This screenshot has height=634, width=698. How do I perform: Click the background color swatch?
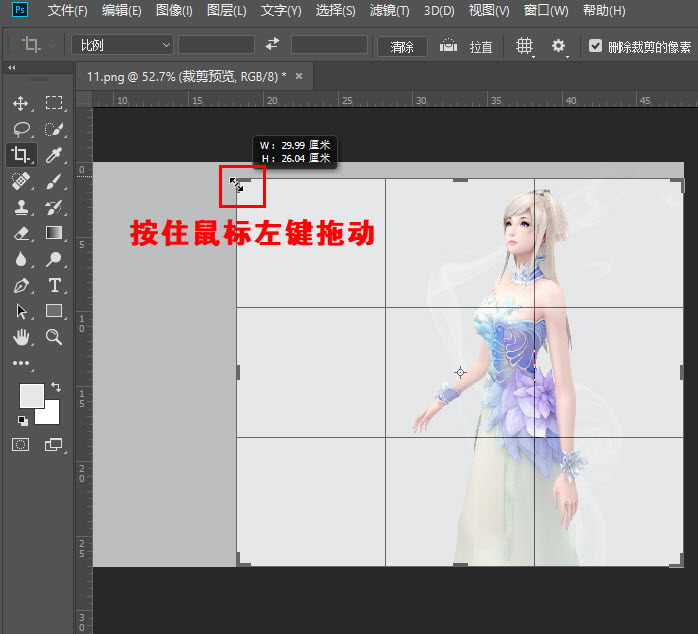coord(51,415)
